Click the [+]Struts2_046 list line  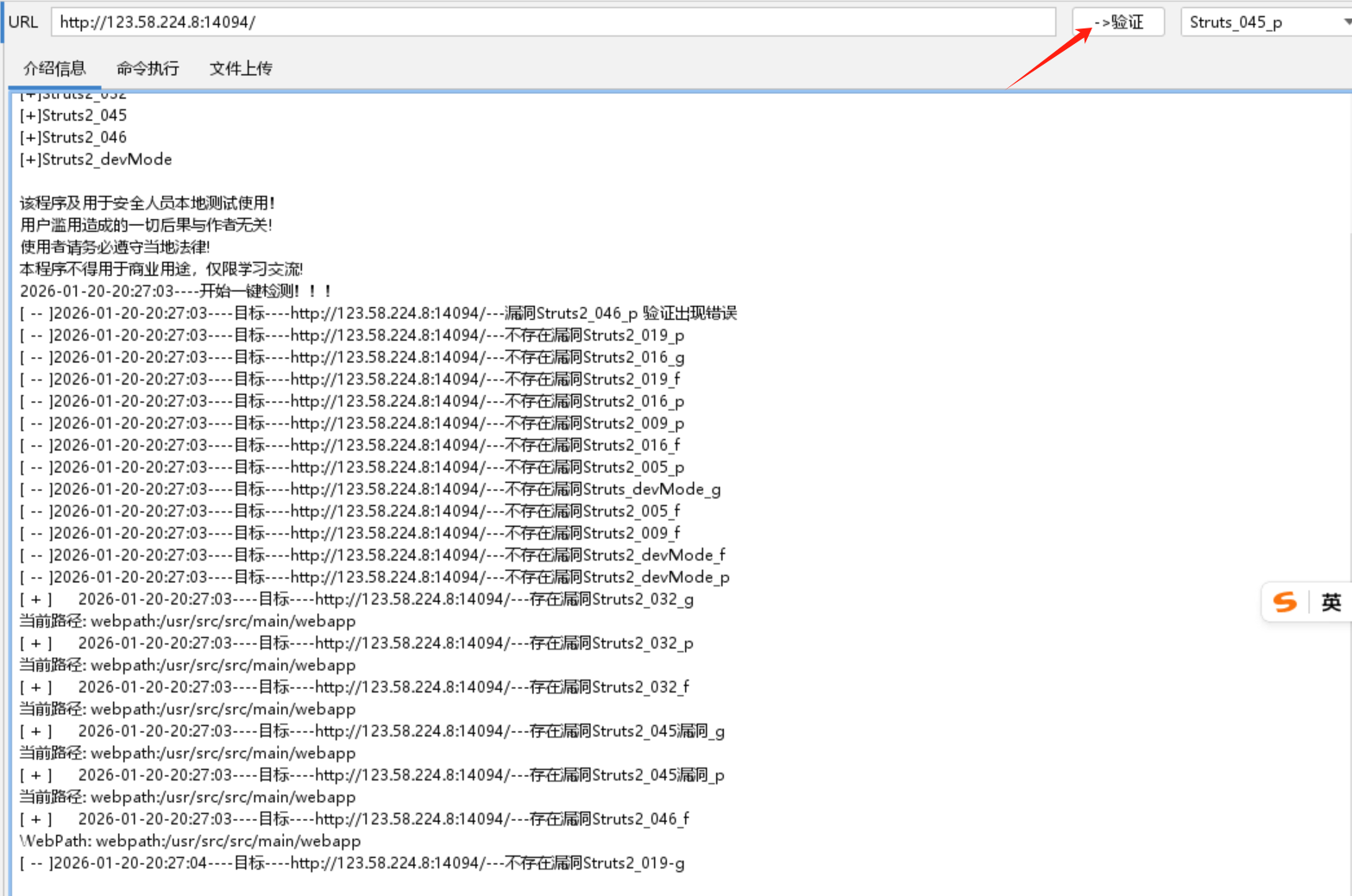click(73, 137)
